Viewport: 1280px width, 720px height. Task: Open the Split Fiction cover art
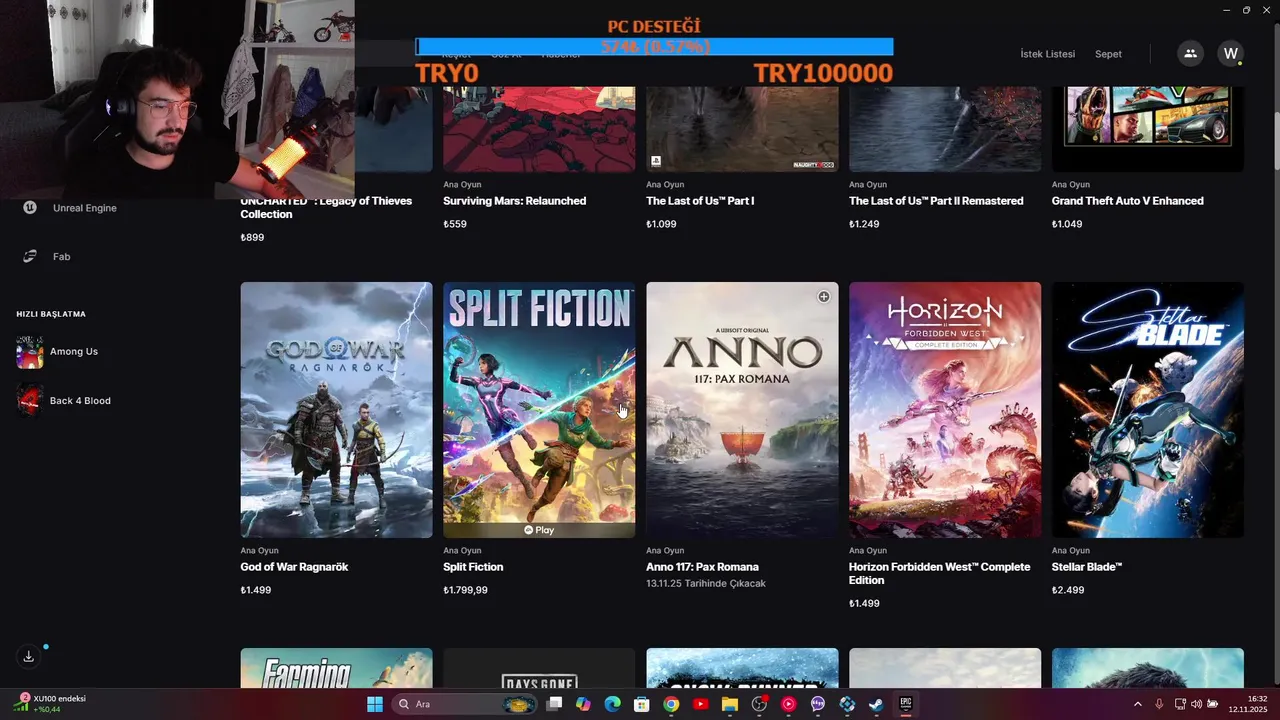tap(539, 410)
